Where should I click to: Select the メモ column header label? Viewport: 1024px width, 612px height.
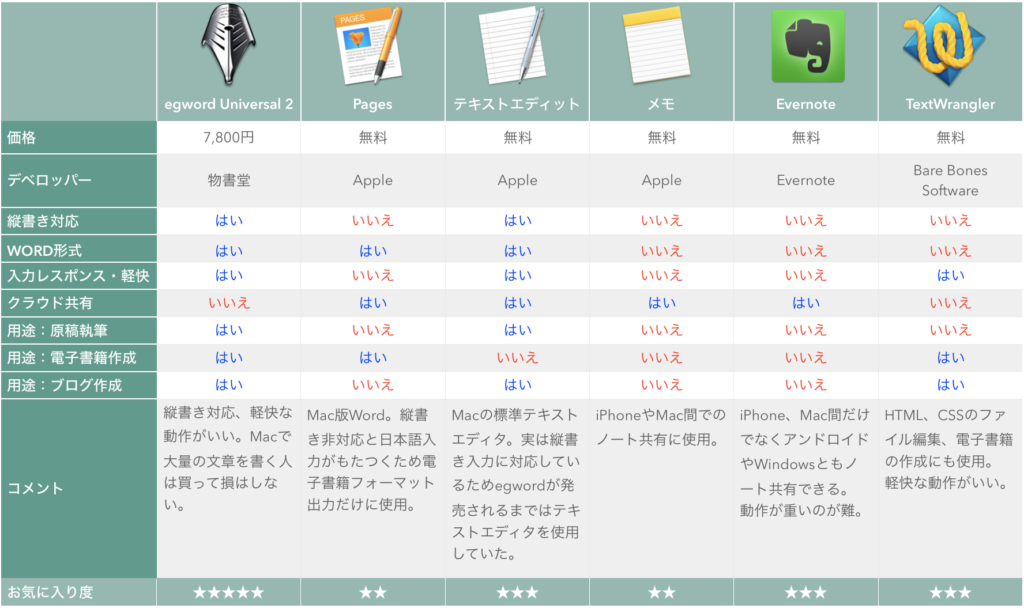coord(661,105)
